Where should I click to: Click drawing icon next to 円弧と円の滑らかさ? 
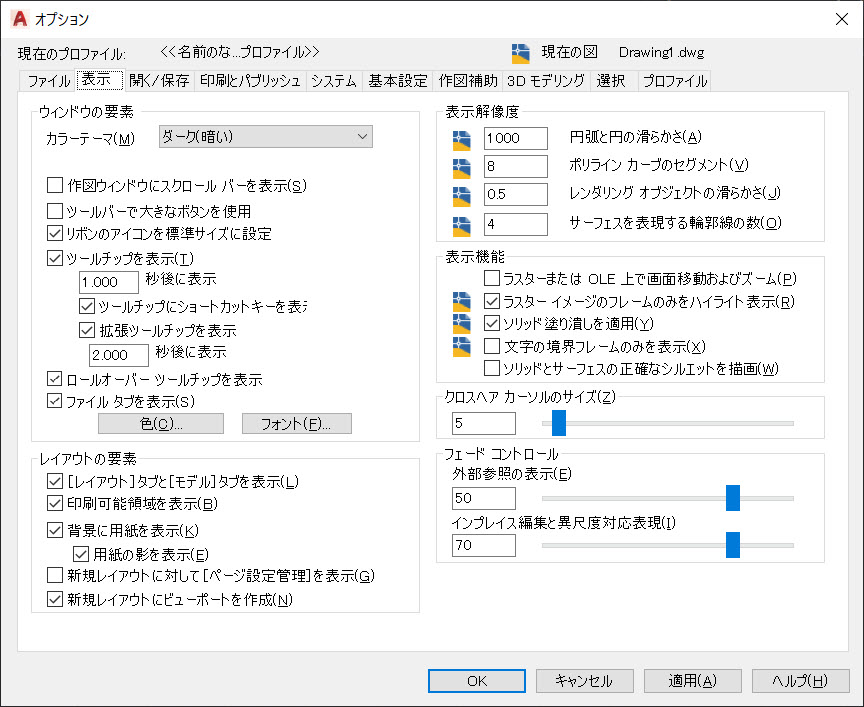[x=461, y=141]
